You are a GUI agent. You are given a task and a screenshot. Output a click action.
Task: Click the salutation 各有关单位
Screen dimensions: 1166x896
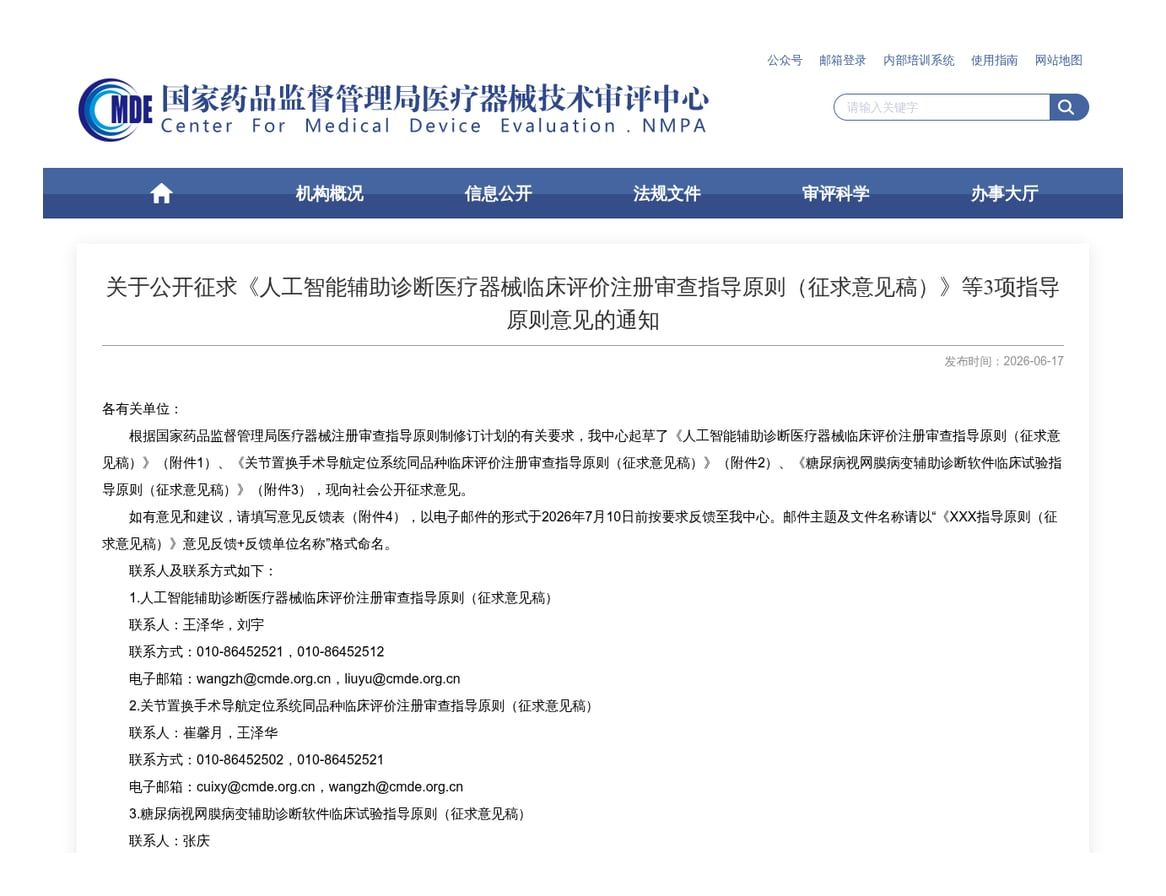tap(141, 409)
